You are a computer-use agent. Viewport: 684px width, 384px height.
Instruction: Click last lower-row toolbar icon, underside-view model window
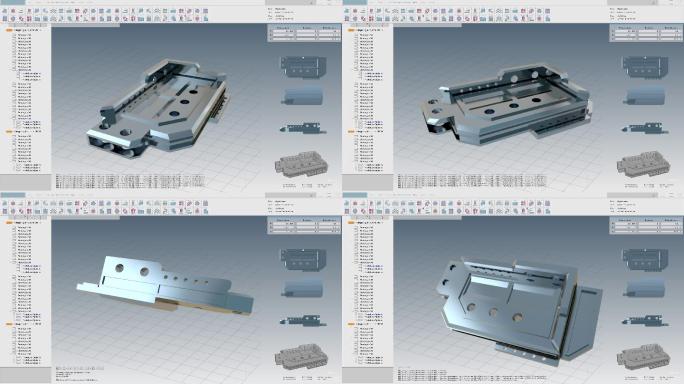point(547,211)
